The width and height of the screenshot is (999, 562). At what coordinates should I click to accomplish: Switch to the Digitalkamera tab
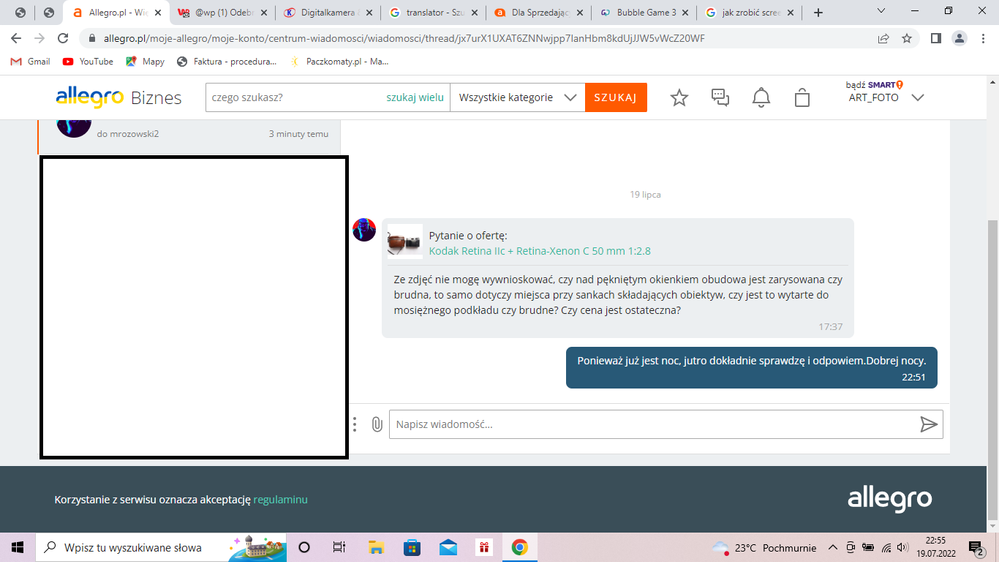tap(325, 13)
